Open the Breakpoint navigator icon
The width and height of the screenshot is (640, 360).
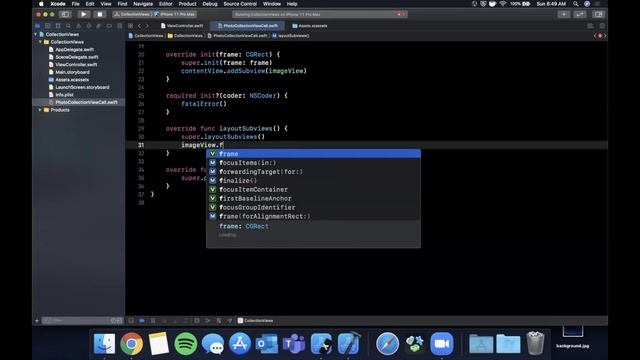pyautogui.click(x=109, y=26)
